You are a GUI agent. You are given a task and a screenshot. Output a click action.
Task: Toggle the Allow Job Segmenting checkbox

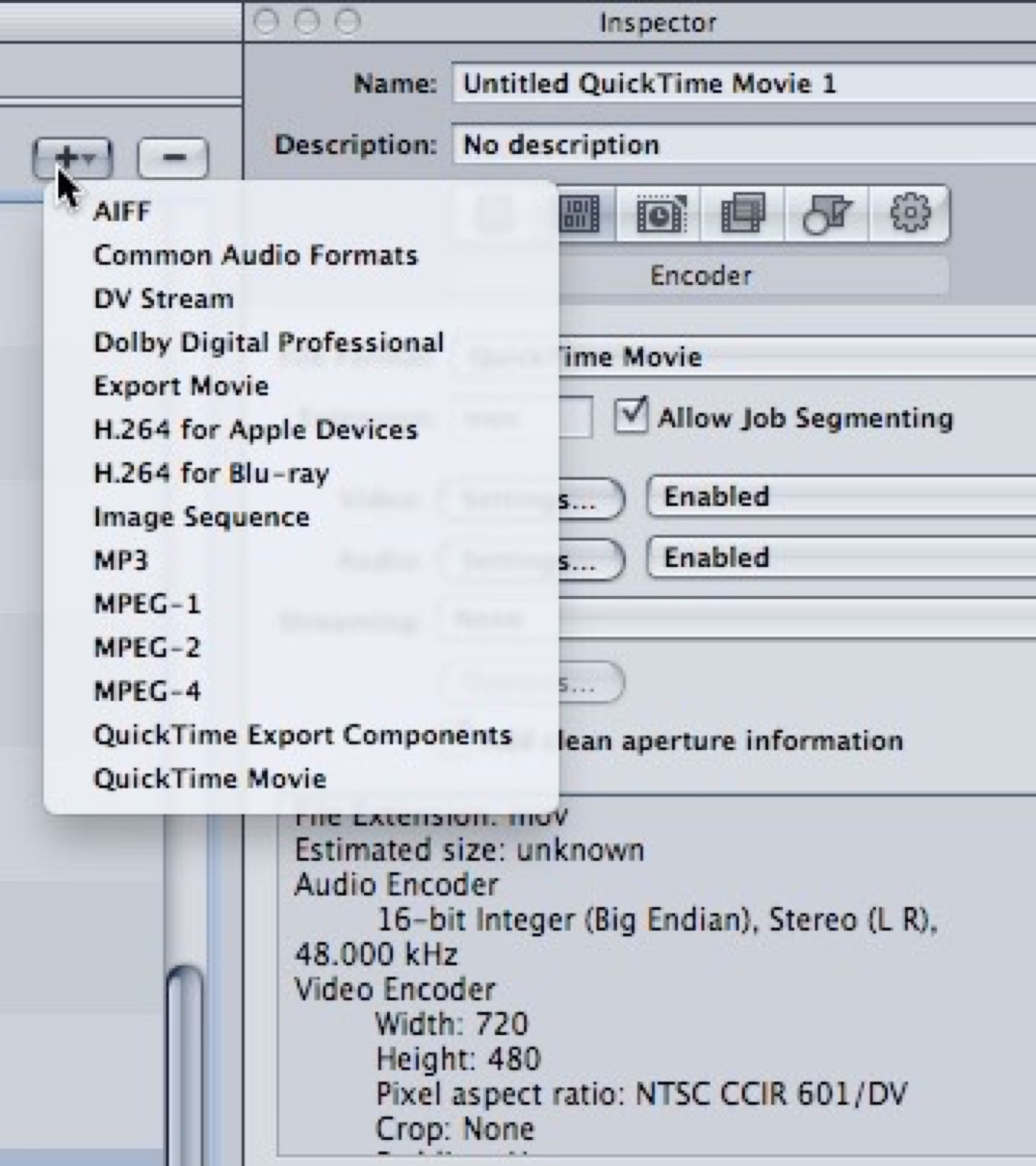pyautogui.click(x=630, y=416)
